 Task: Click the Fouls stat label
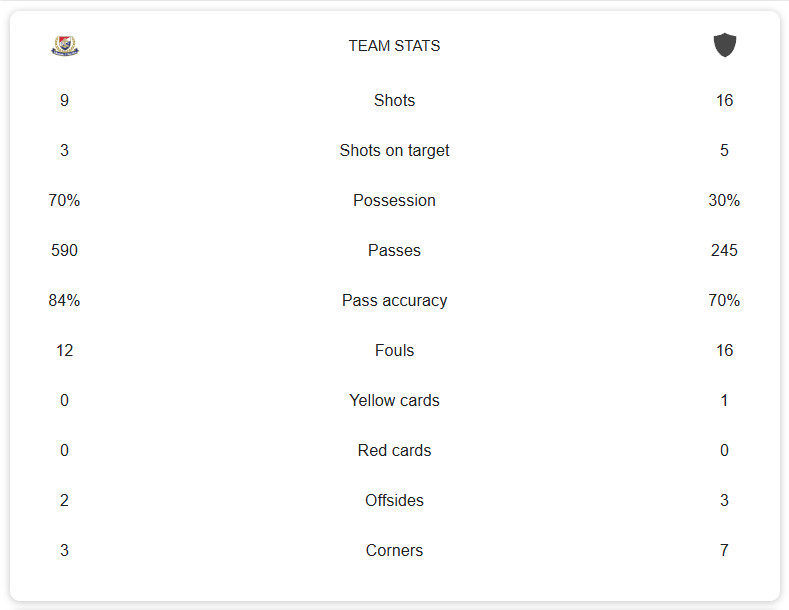tap(394, 350)
